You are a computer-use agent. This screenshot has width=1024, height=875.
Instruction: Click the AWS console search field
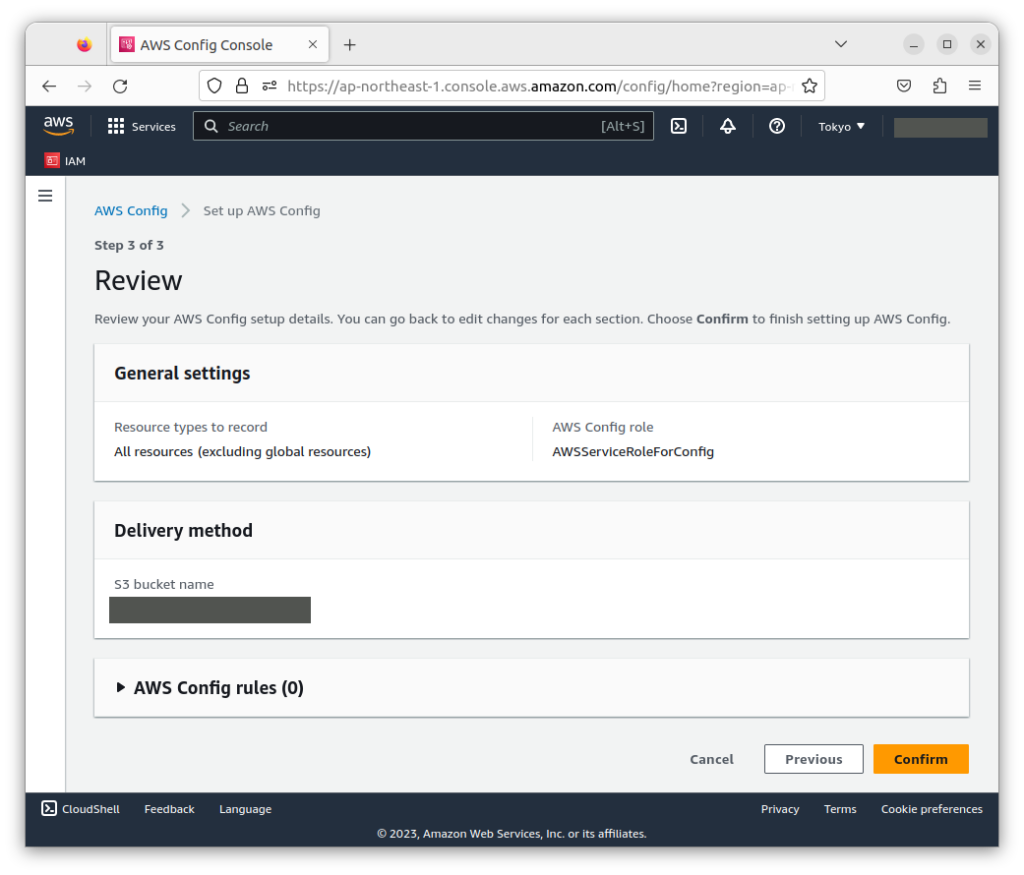(420, 126)
